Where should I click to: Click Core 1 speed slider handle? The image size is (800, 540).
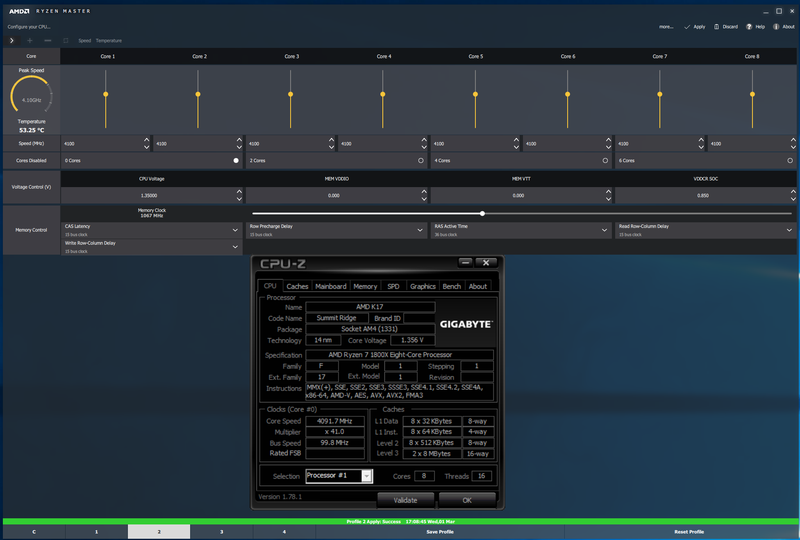[x=106, y=94]
